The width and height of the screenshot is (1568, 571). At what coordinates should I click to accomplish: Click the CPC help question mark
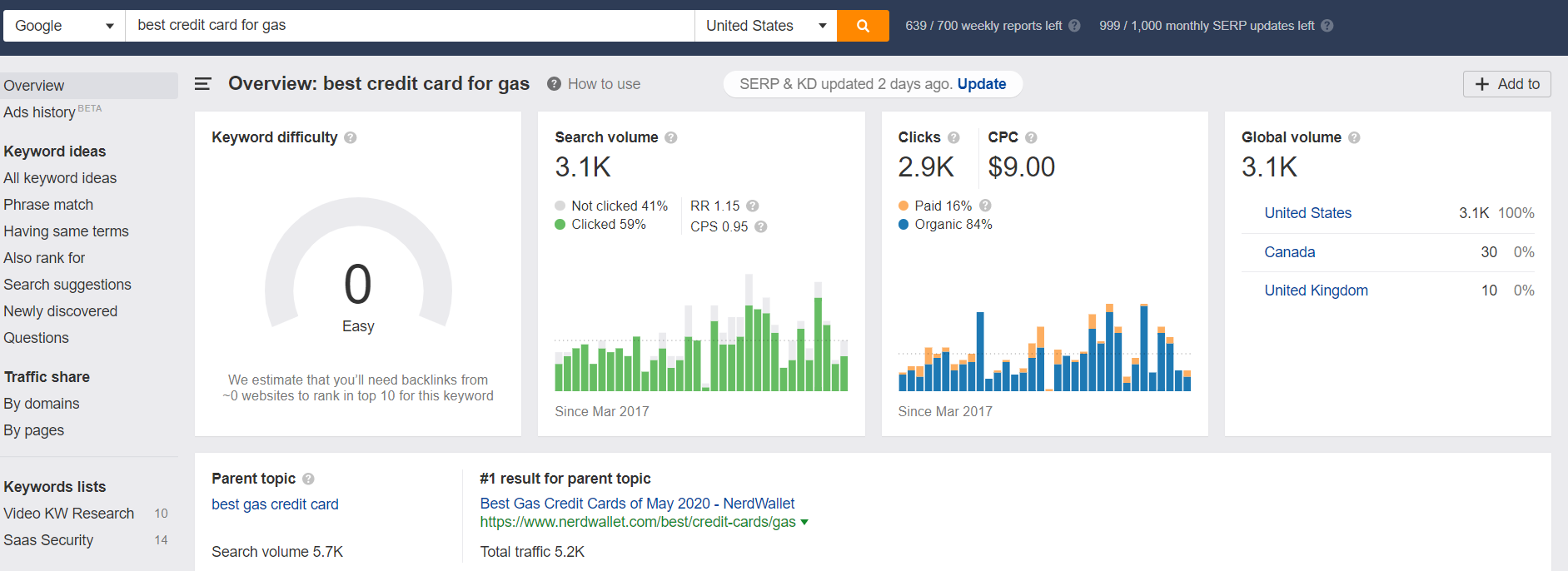coord(1031,137)
